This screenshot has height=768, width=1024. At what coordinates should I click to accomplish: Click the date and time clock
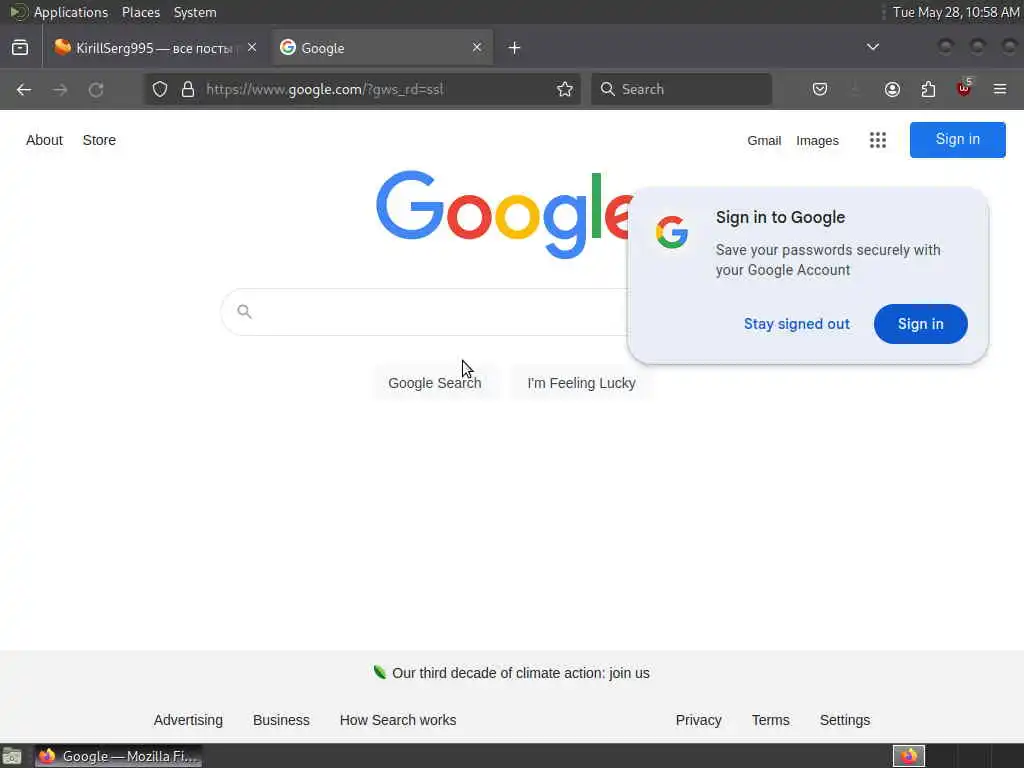pos(955,12)
